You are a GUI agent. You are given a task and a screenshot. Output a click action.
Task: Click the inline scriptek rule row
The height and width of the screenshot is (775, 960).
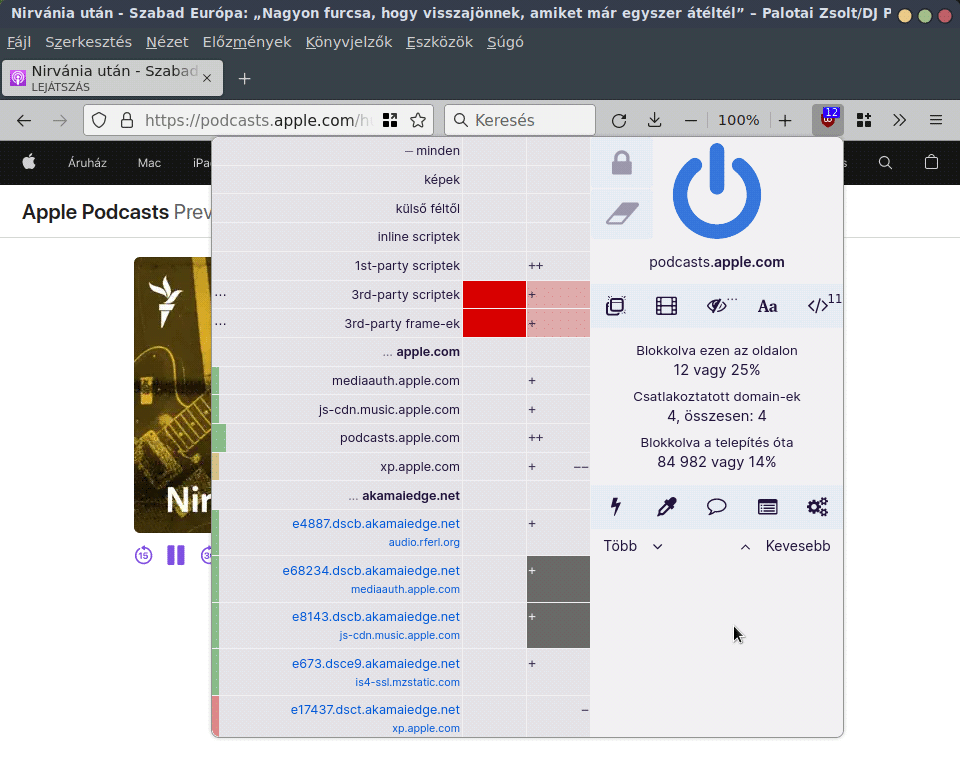[x=401, y=237]
